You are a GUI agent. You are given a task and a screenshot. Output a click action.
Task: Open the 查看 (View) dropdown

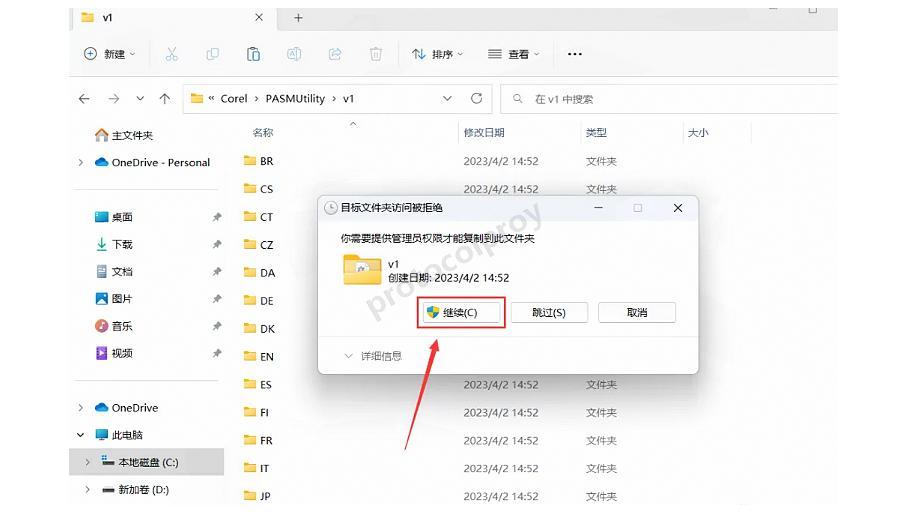514,54
